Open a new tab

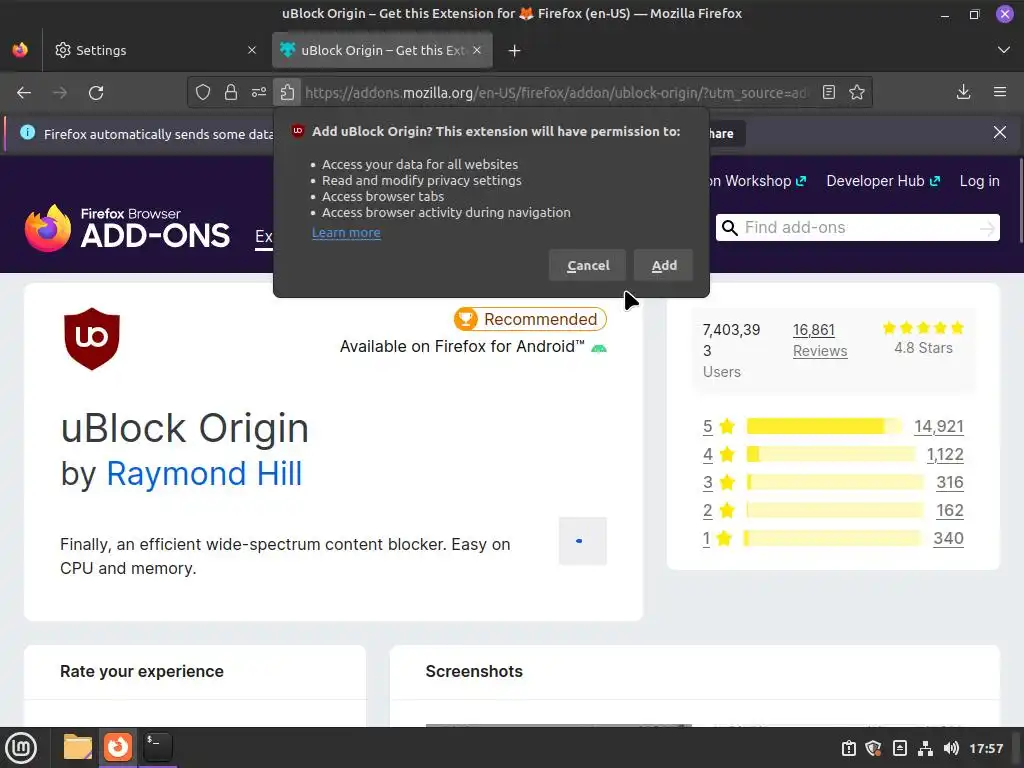point(515,50)
